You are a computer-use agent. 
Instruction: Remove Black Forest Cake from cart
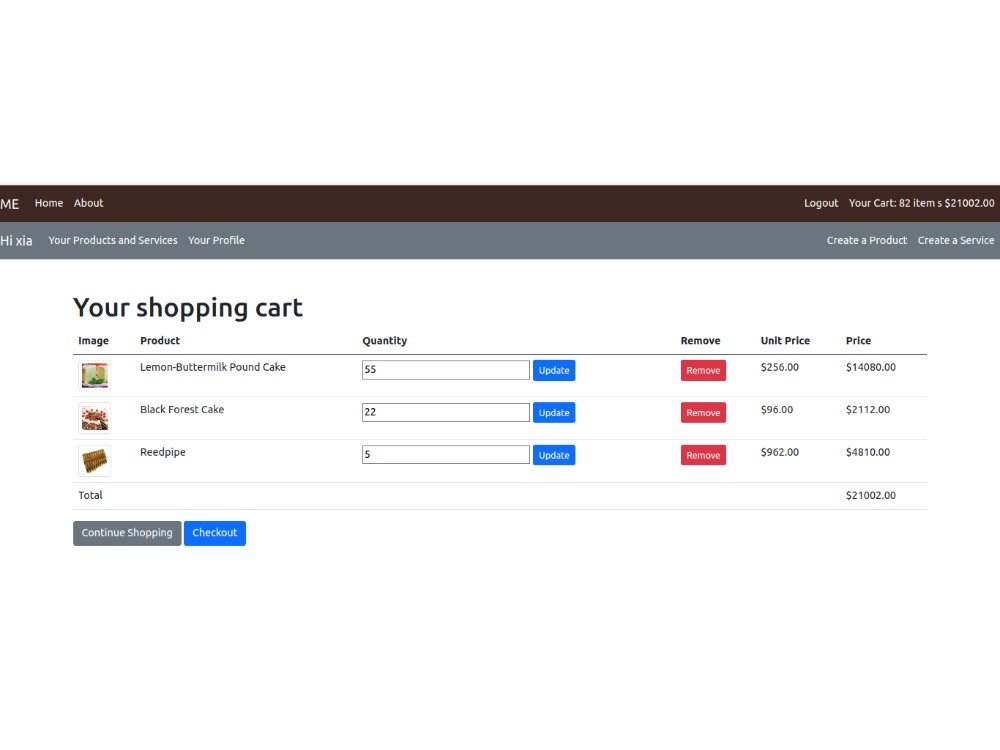[703, 413]
